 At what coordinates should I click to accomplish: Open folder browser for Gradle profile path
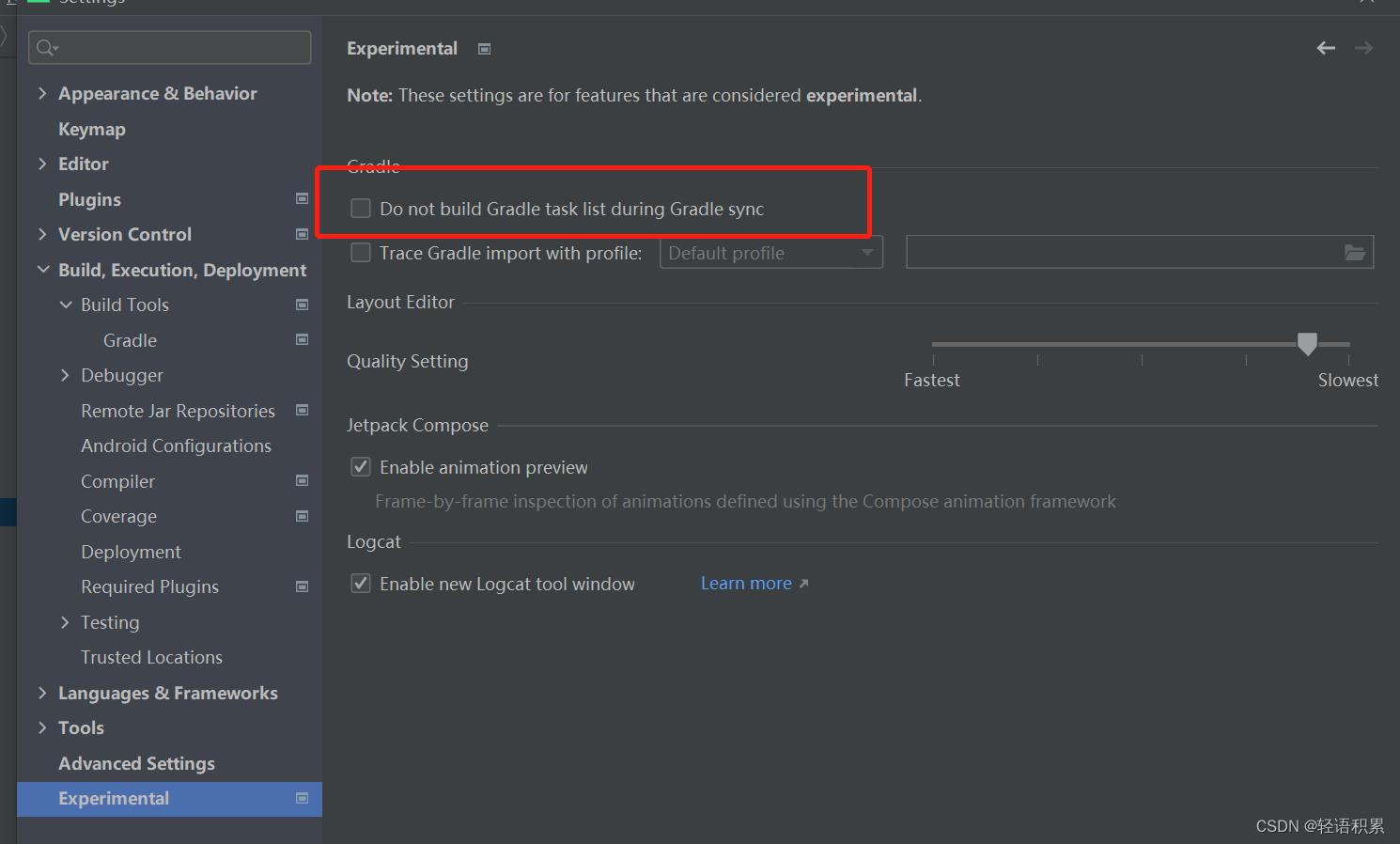pyautogui.click(x=1355, y=252)
